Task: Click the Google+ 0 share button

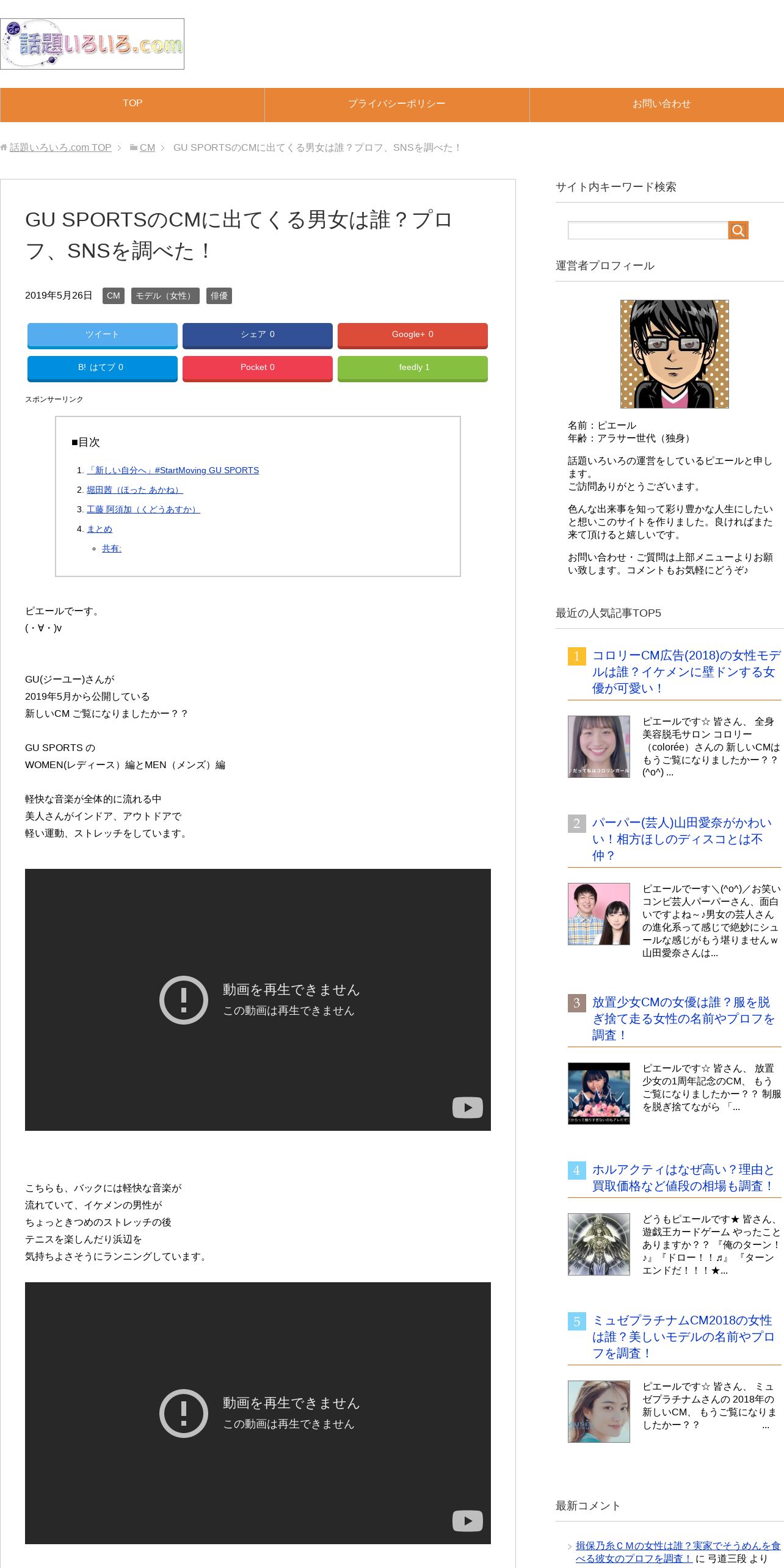Action: click(413, 335)
